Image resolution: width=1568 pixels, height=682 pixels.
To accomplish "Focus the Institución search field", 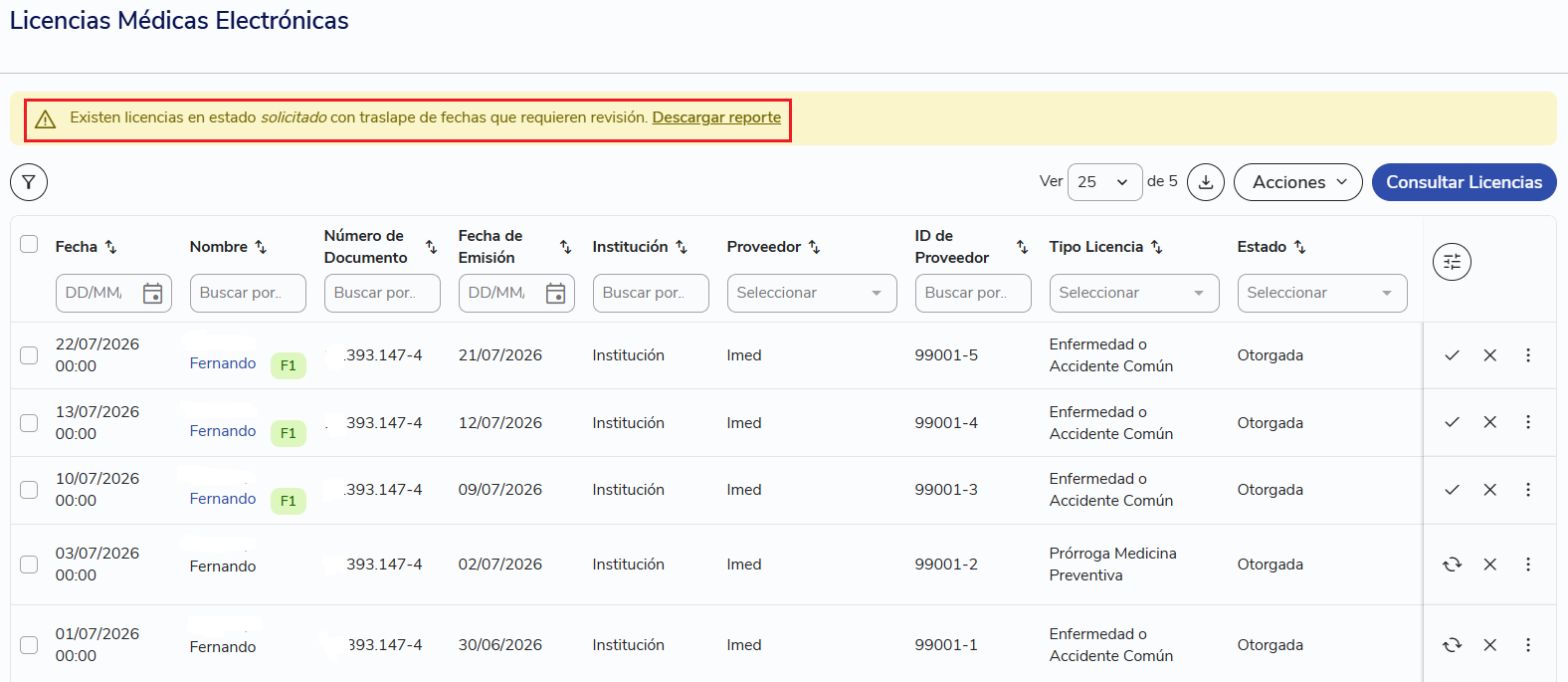I will 651,293.
